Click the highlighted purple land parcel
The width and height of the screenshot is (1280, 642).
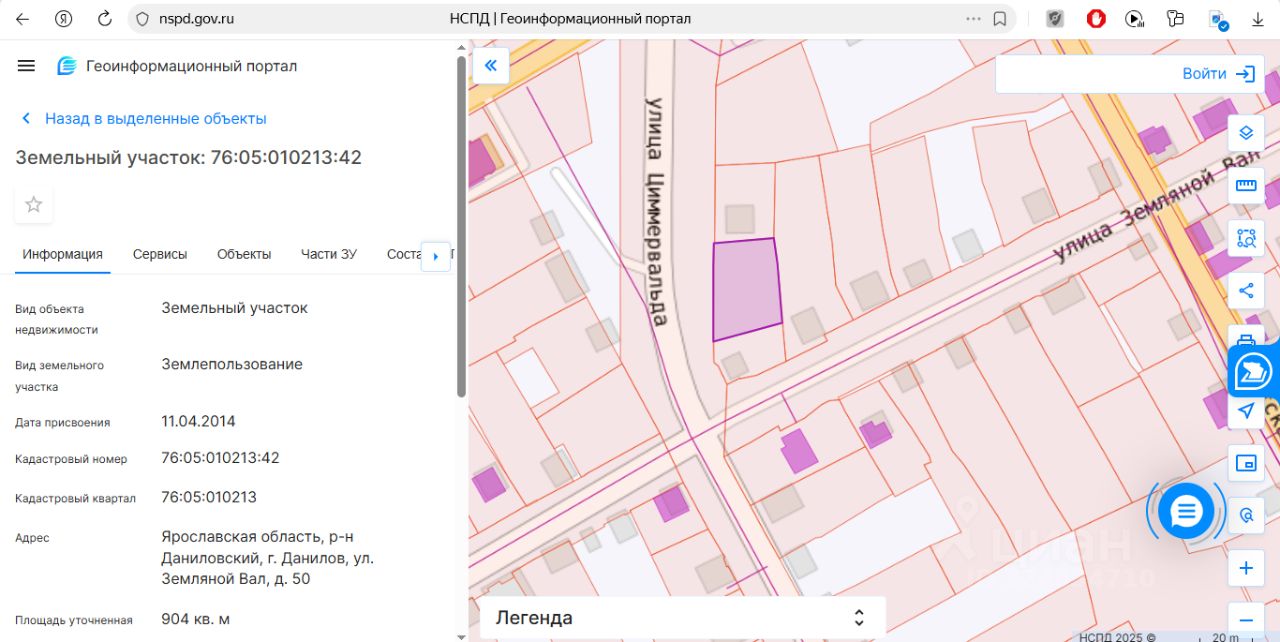click(x=746, y=290)
